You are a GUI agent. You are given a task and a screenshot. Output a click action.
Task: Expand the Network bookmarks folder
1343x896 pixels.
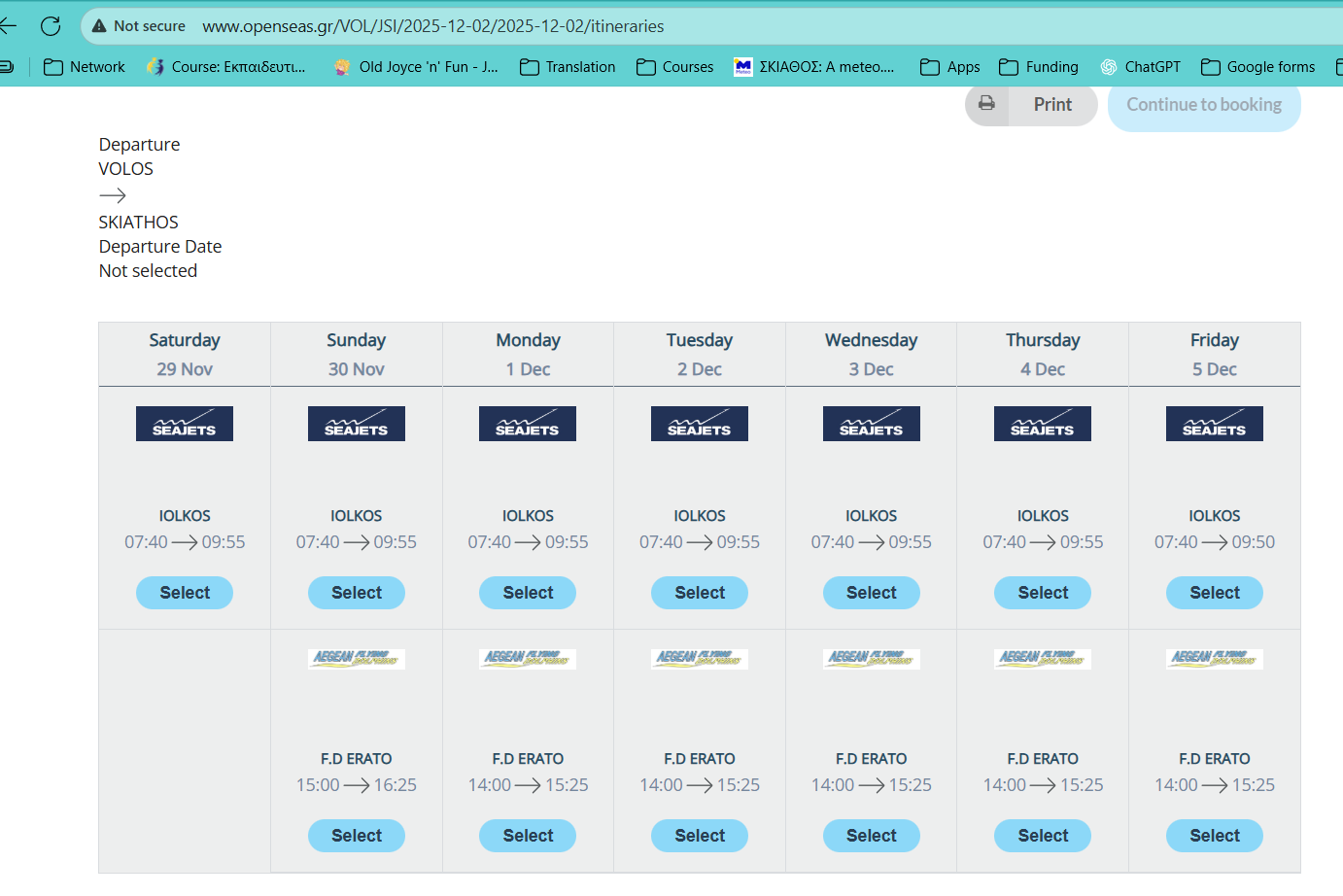click(x=85, y=67)
